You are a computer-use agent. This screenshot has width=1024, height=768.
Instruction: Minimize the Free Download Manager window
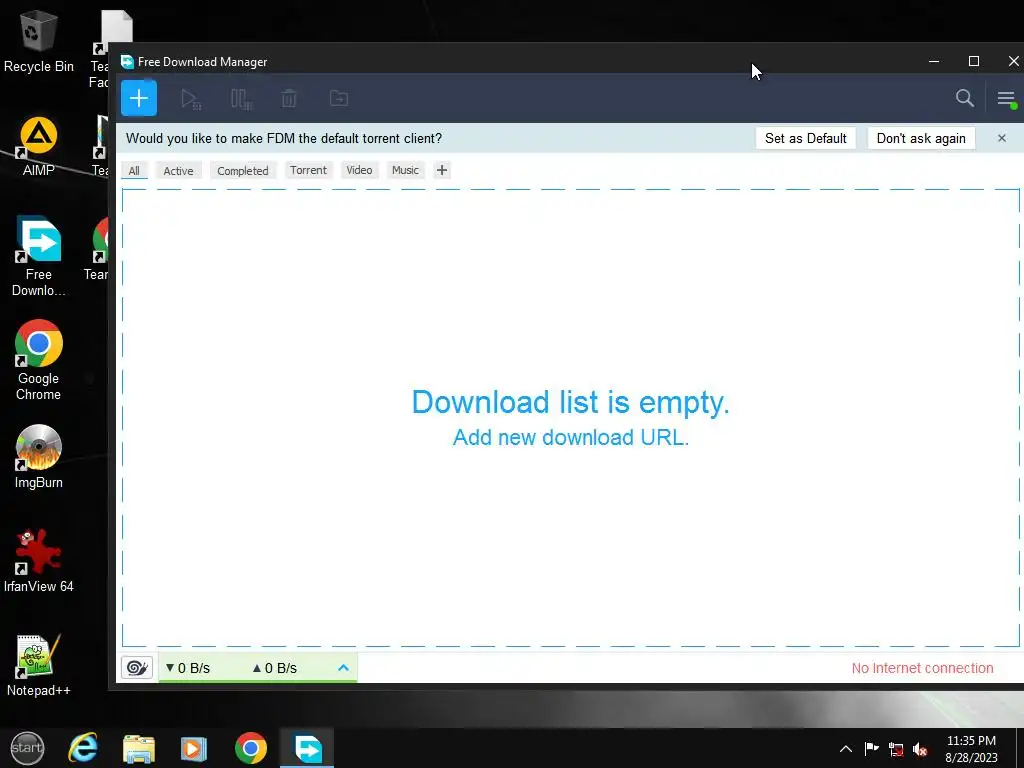(934, 61)
